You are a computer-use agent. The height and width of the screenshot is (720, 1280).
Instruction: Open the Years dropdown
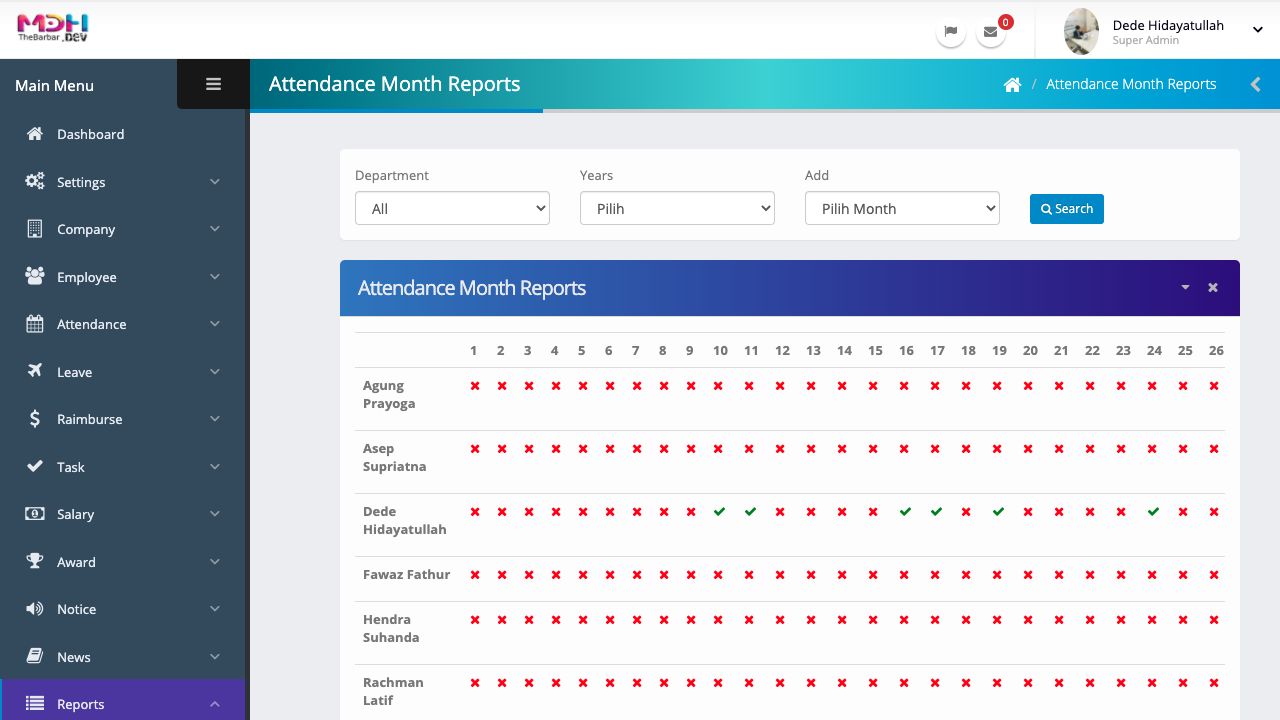pos(677,208)
